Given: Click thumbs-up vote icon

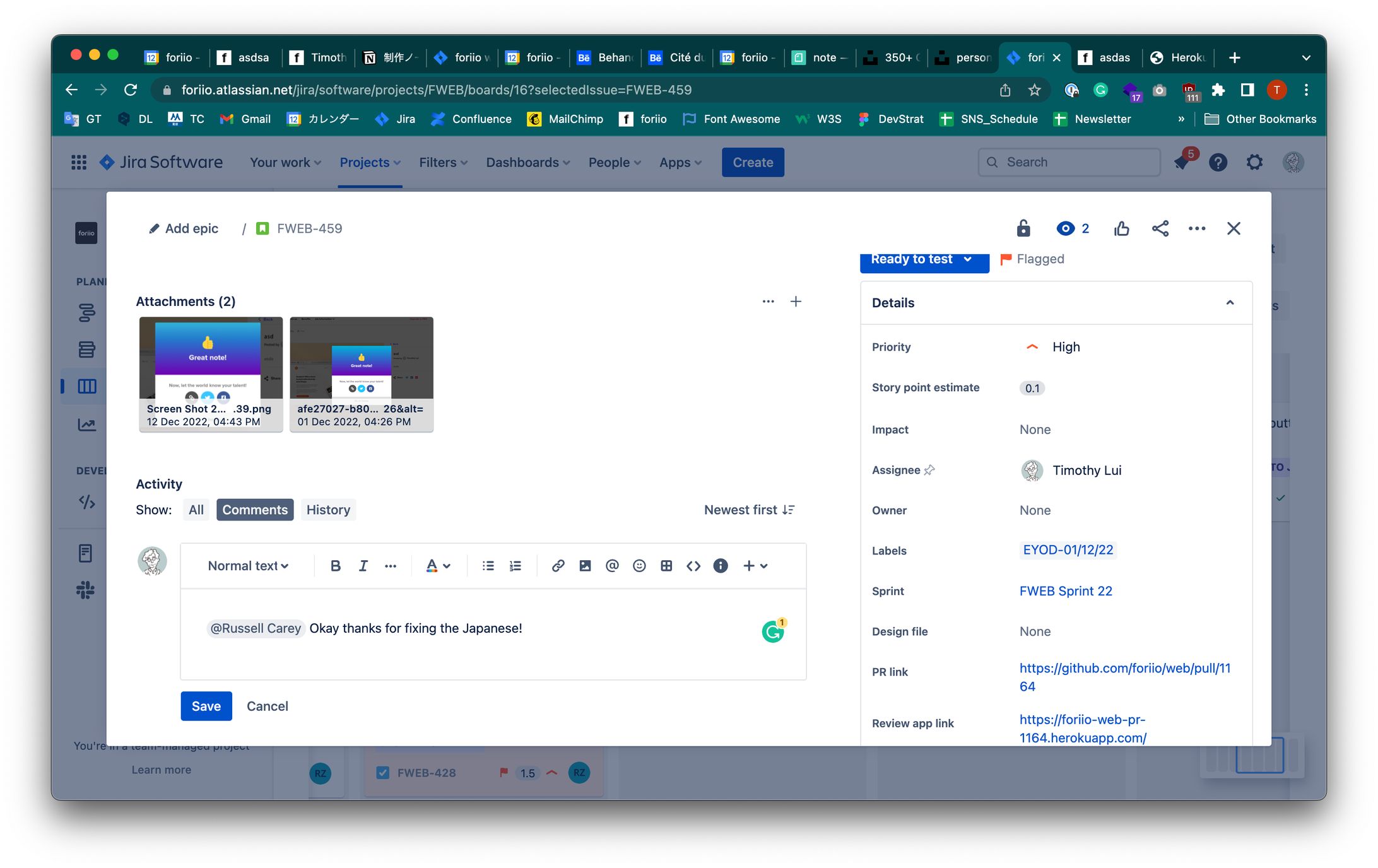Looking at the screenshot, I should pyautogui.click(x=1122, y=228).
